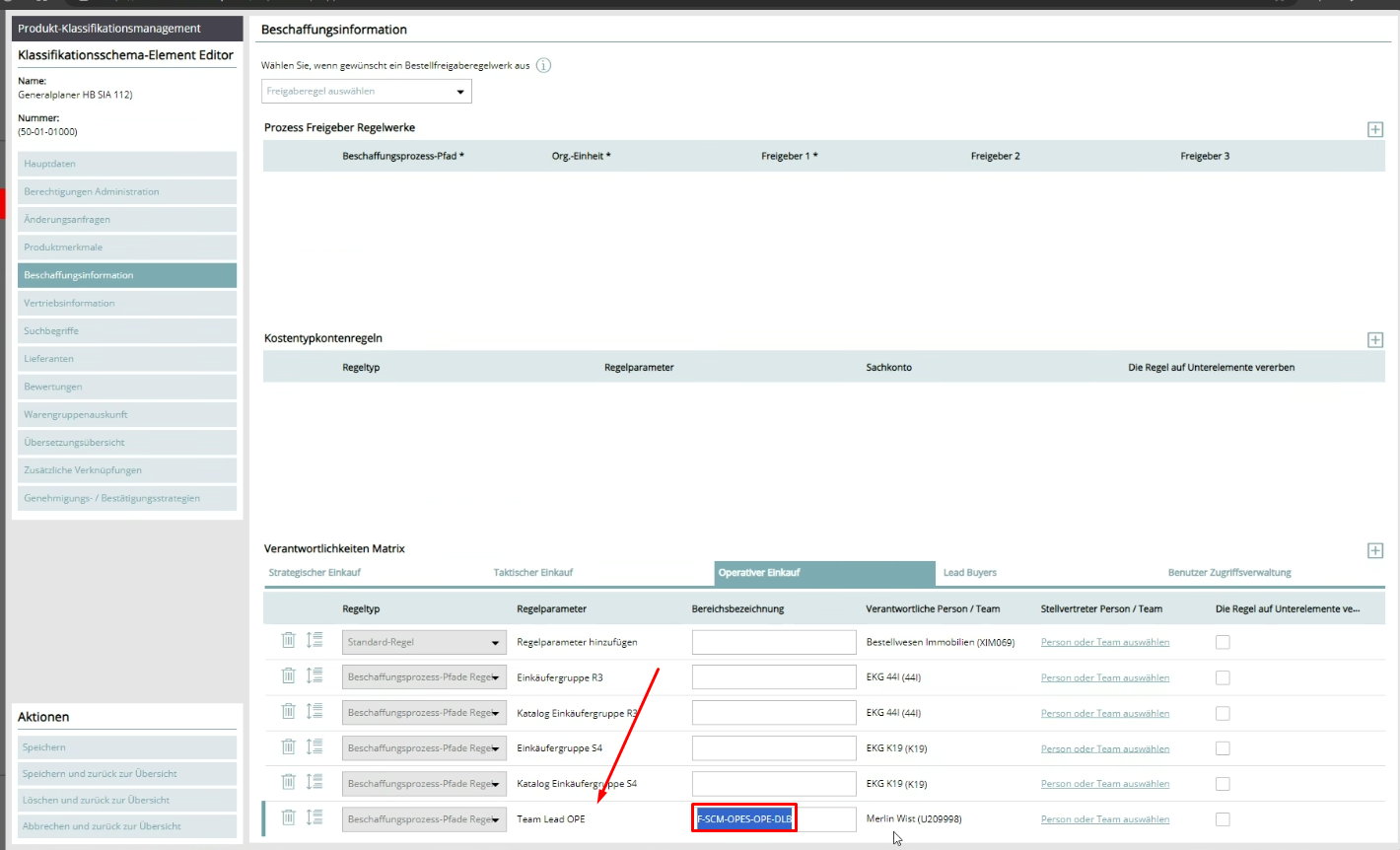Open info icon next to Bestellfreigaberegelwerk text
1400x850 pixels.
point(543,66)
